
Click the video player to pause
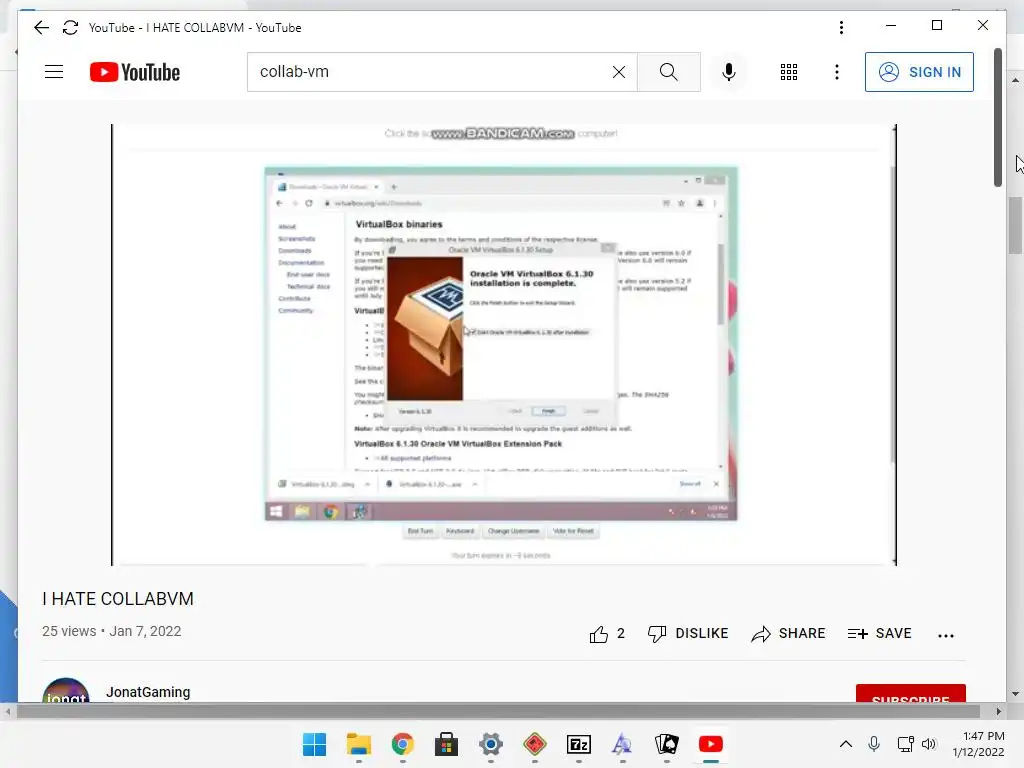coord(504,345)
